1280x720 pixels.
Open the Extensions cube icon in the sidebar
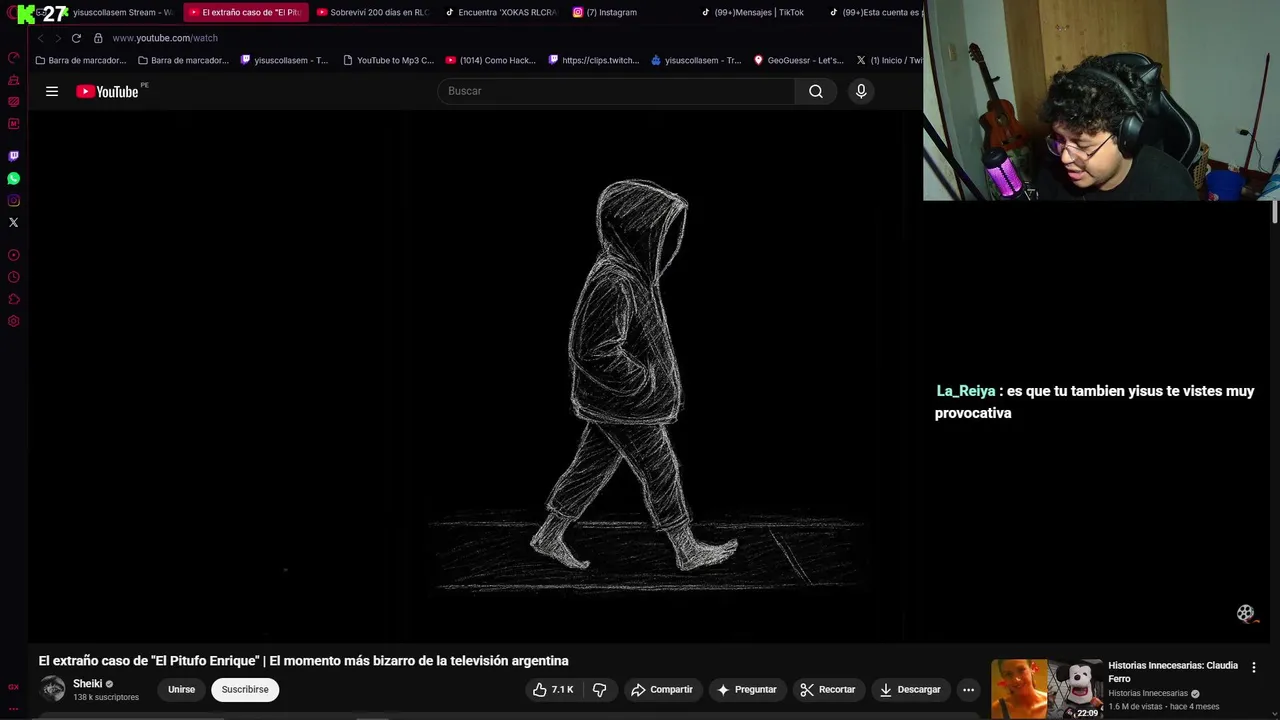[14, 299]
